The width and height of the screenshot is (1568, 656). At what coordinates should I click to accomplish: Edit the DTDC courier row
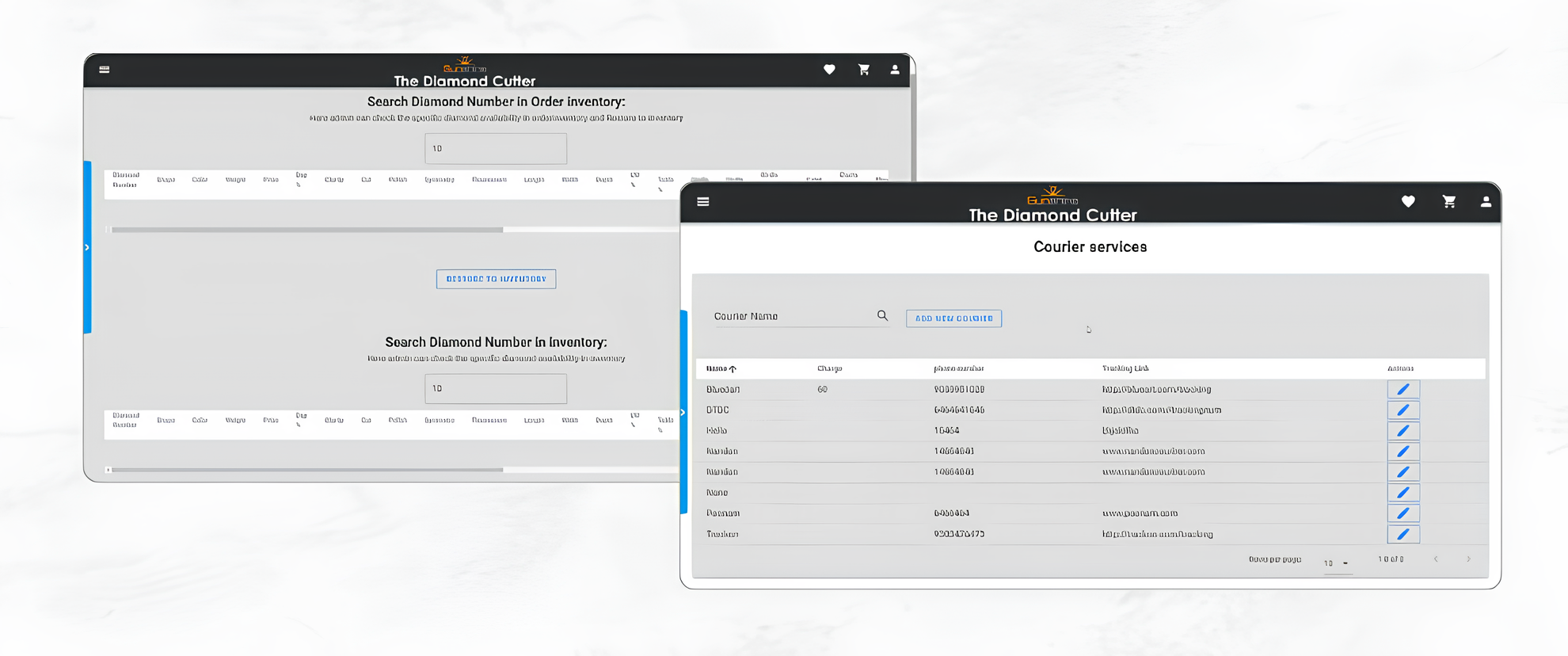pos(1402,410)
